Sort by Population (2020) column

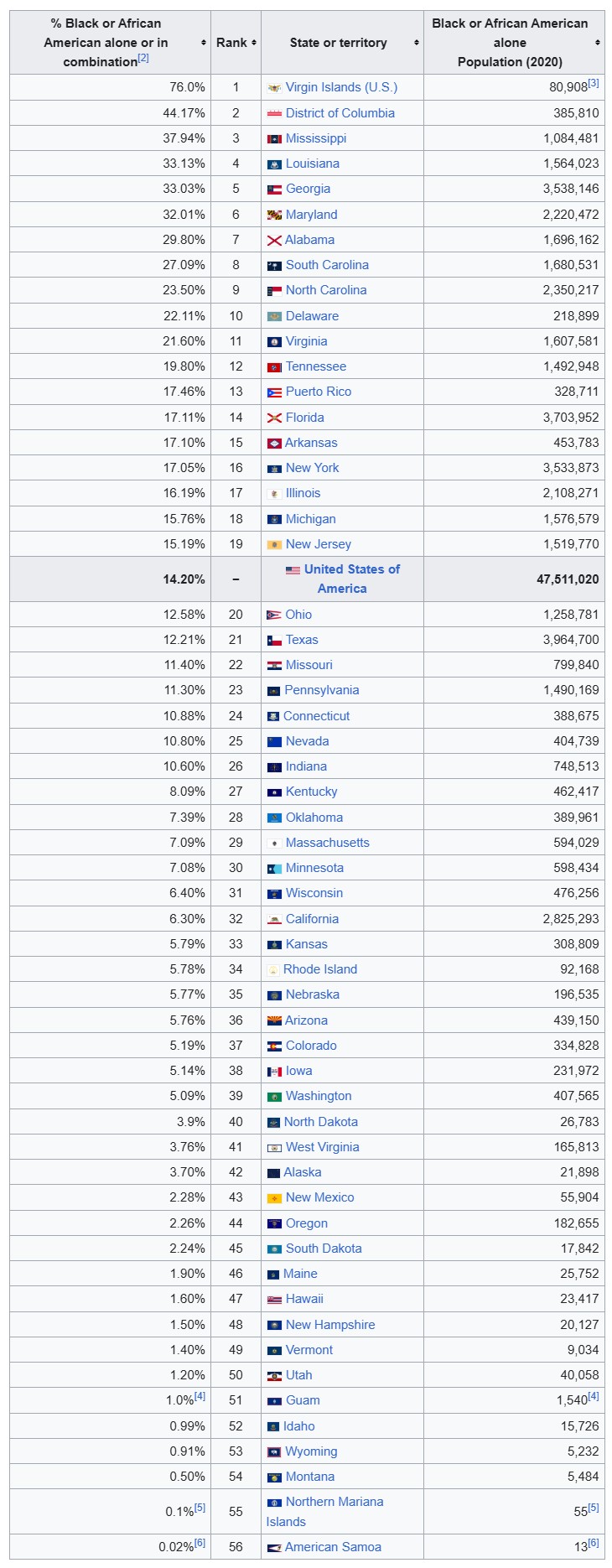(x=597, y=43)
